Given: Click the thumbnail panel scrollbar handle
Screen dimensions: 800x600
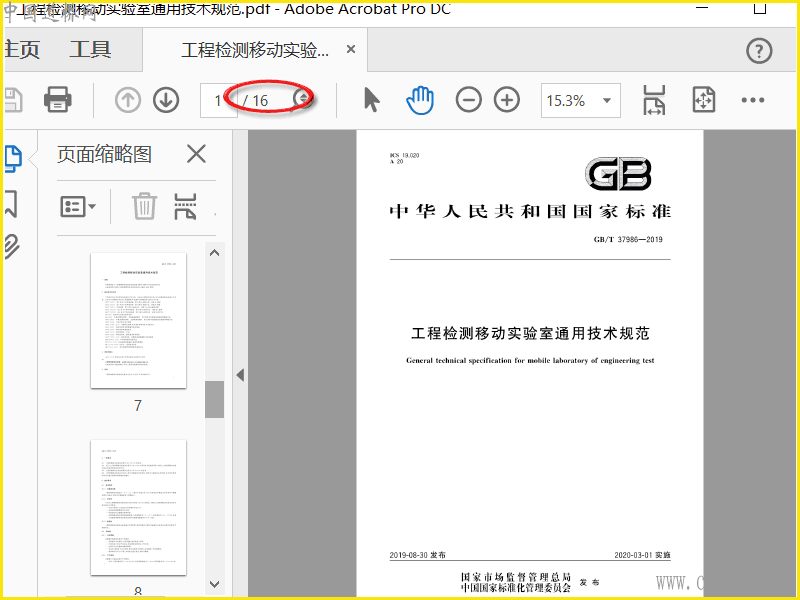Looking at the screenshot, I should [214, 399].
